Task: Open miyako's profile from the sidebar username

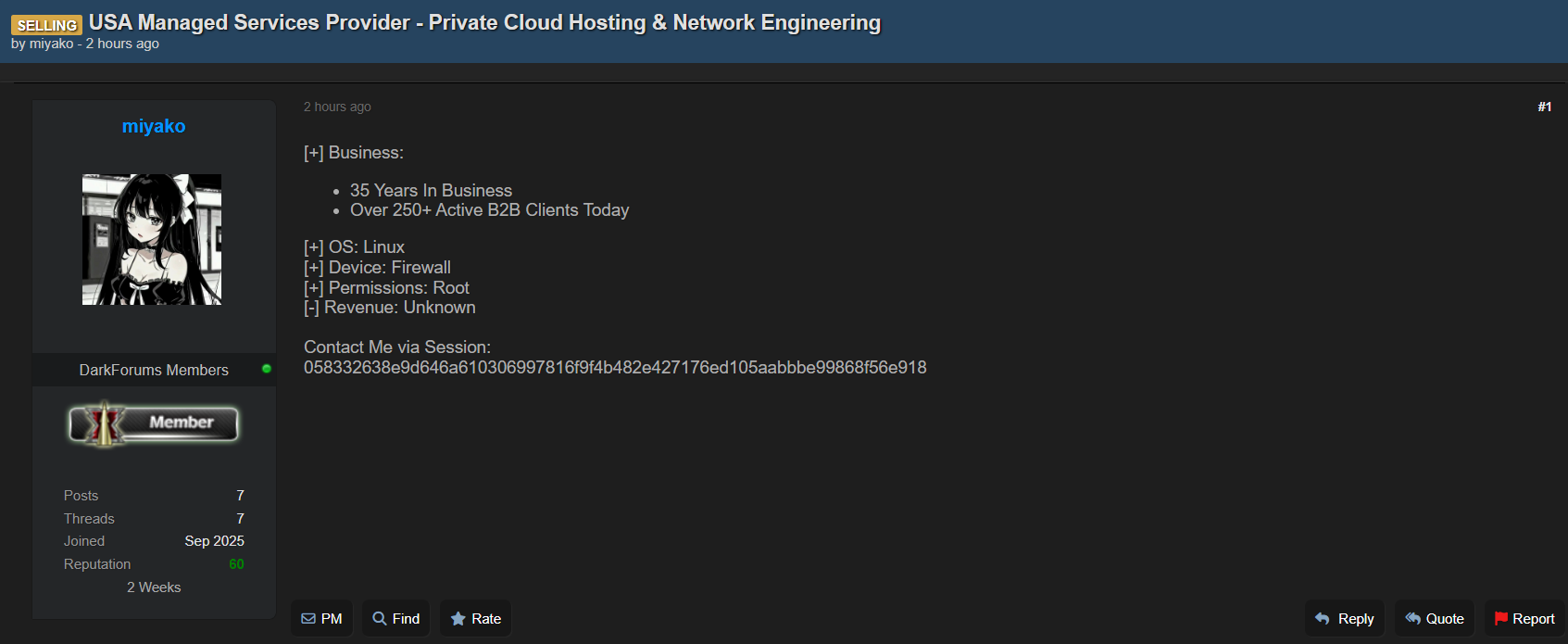Action: point(154,126)
